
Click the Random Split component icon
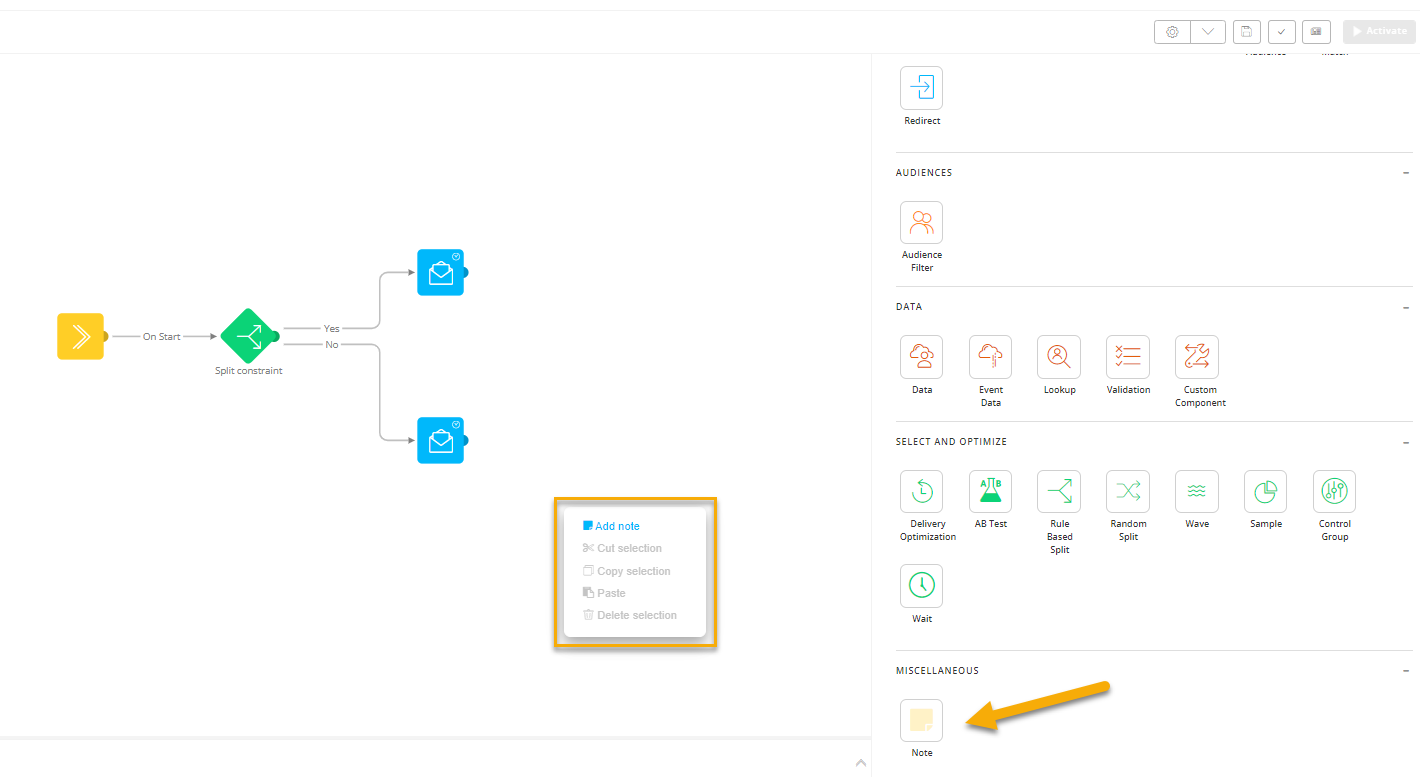[1128, 491]
